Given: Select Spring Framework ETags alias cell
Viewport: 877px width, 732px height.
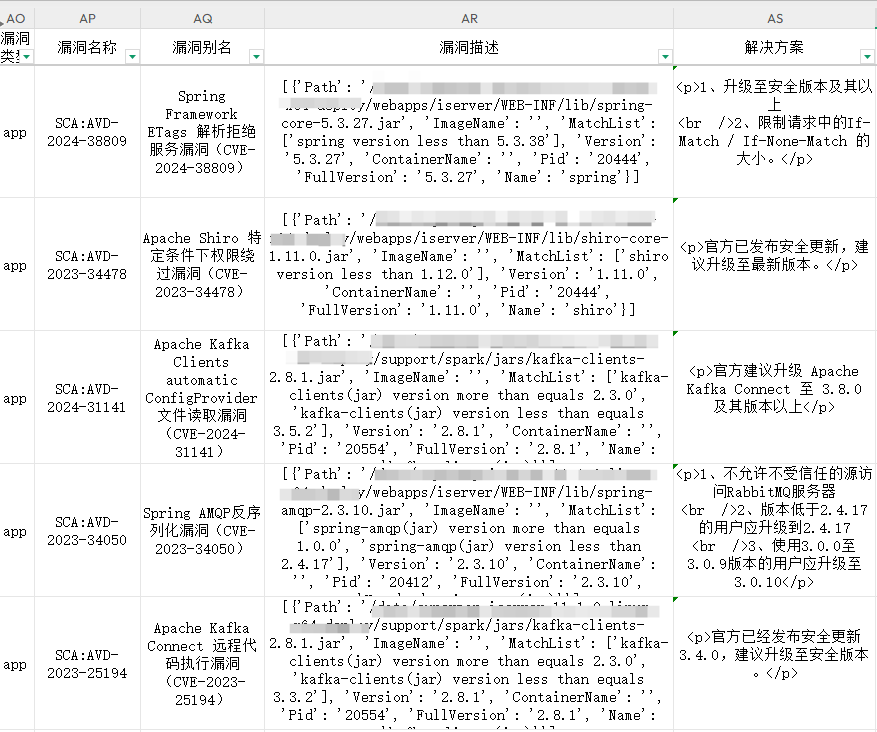Looking at the screenshot, I should (x=202, y=132).
